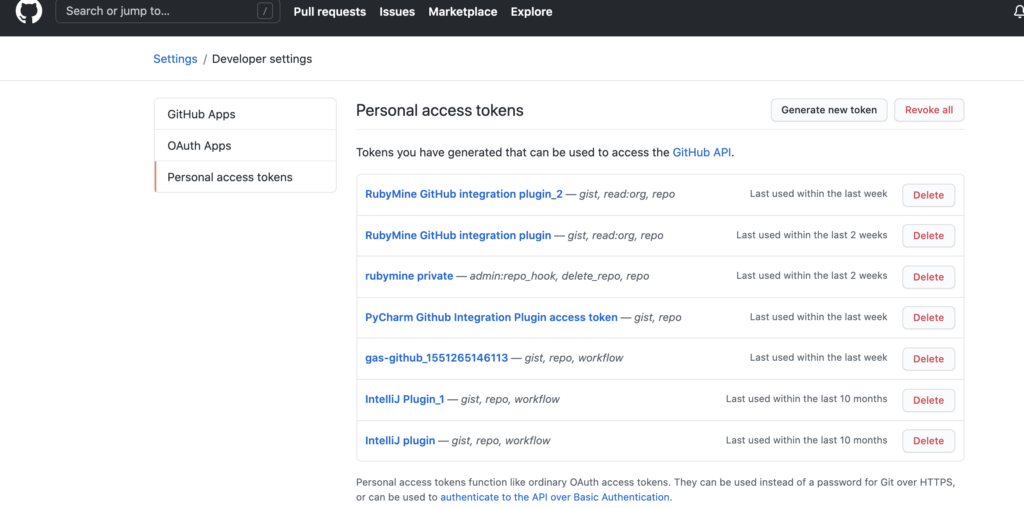
Task: Click Revoke all button
Action: [x=929, y=110]
